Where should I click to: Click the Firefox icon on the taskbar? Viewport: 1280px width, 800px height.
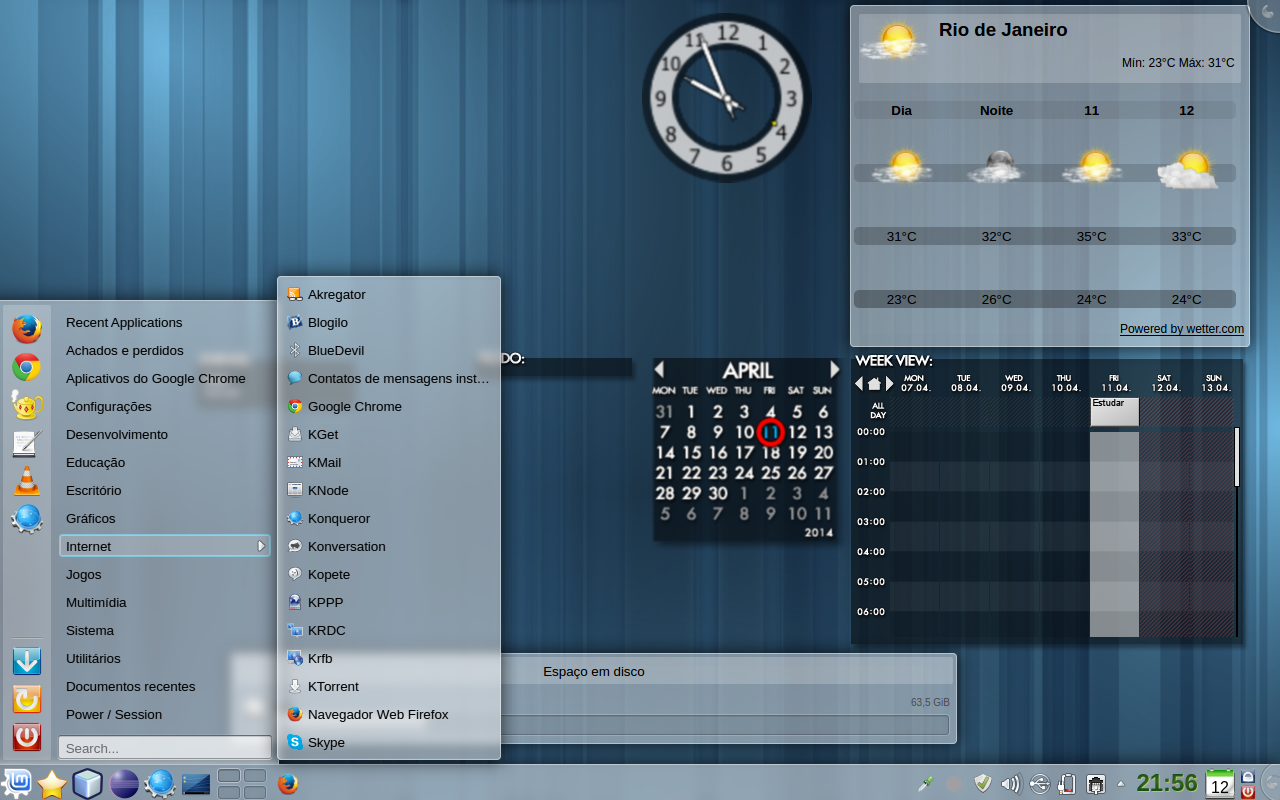[x=288, y=784]
